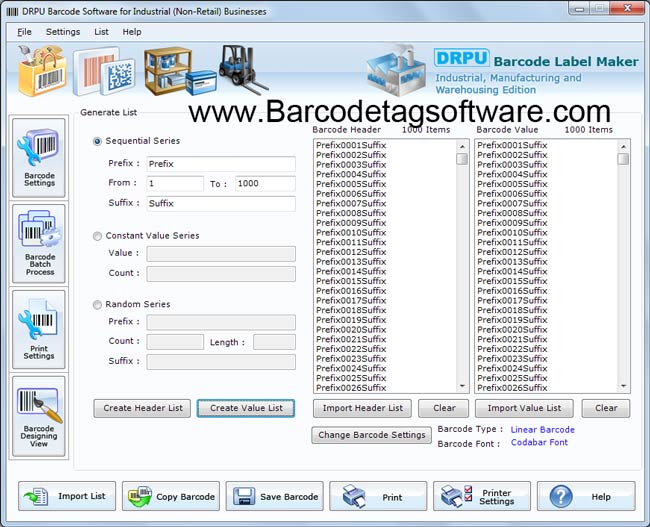
Task: Click Change Barcode Settings button
Action: [x=371, y=435]
